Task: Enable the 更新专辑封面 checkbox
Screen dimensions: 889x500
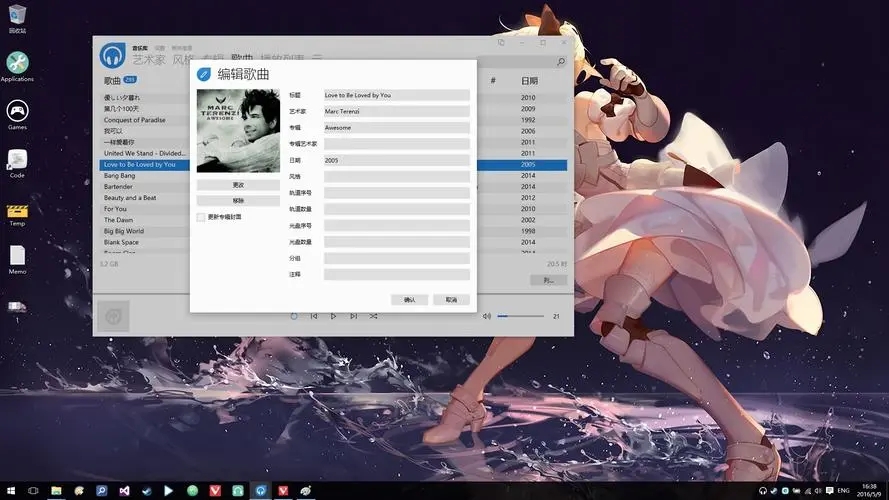Action: point(201,216)
